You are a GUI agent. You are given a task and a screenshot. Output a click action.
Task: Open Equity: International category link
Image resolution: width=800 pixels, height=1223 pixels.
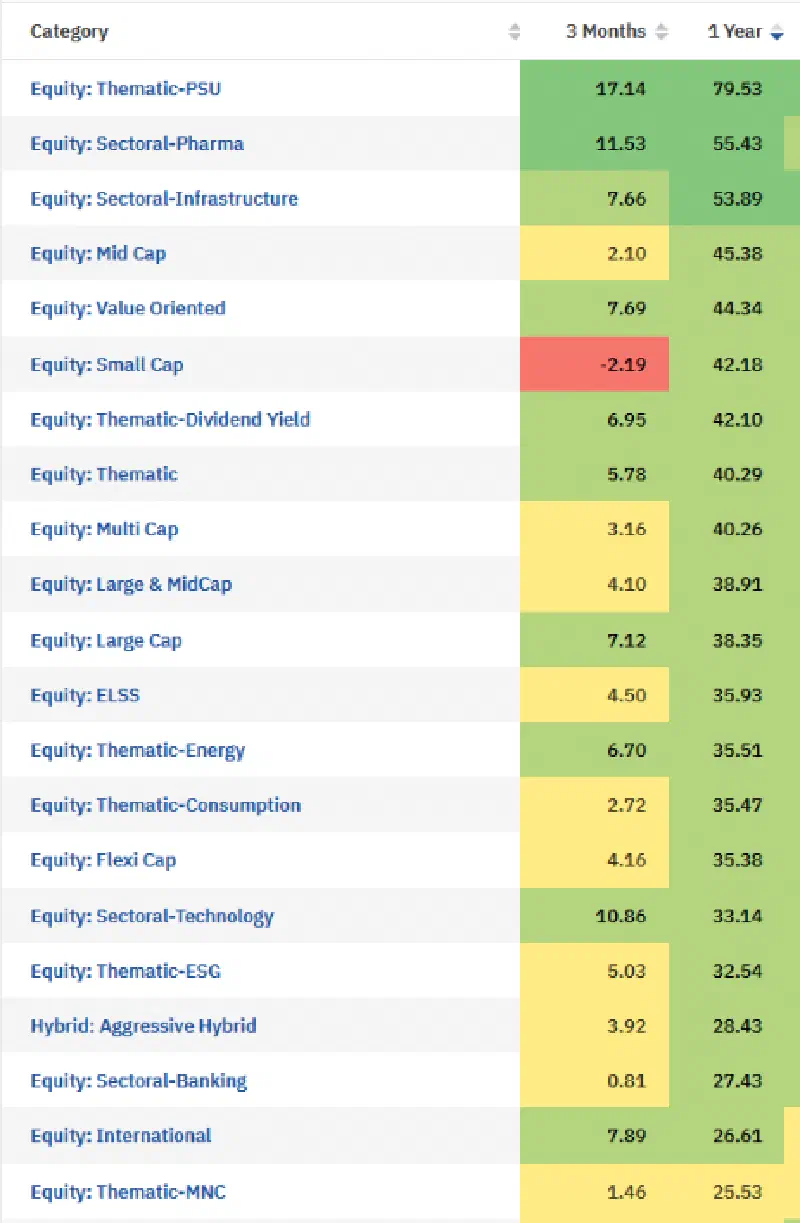121,1135
